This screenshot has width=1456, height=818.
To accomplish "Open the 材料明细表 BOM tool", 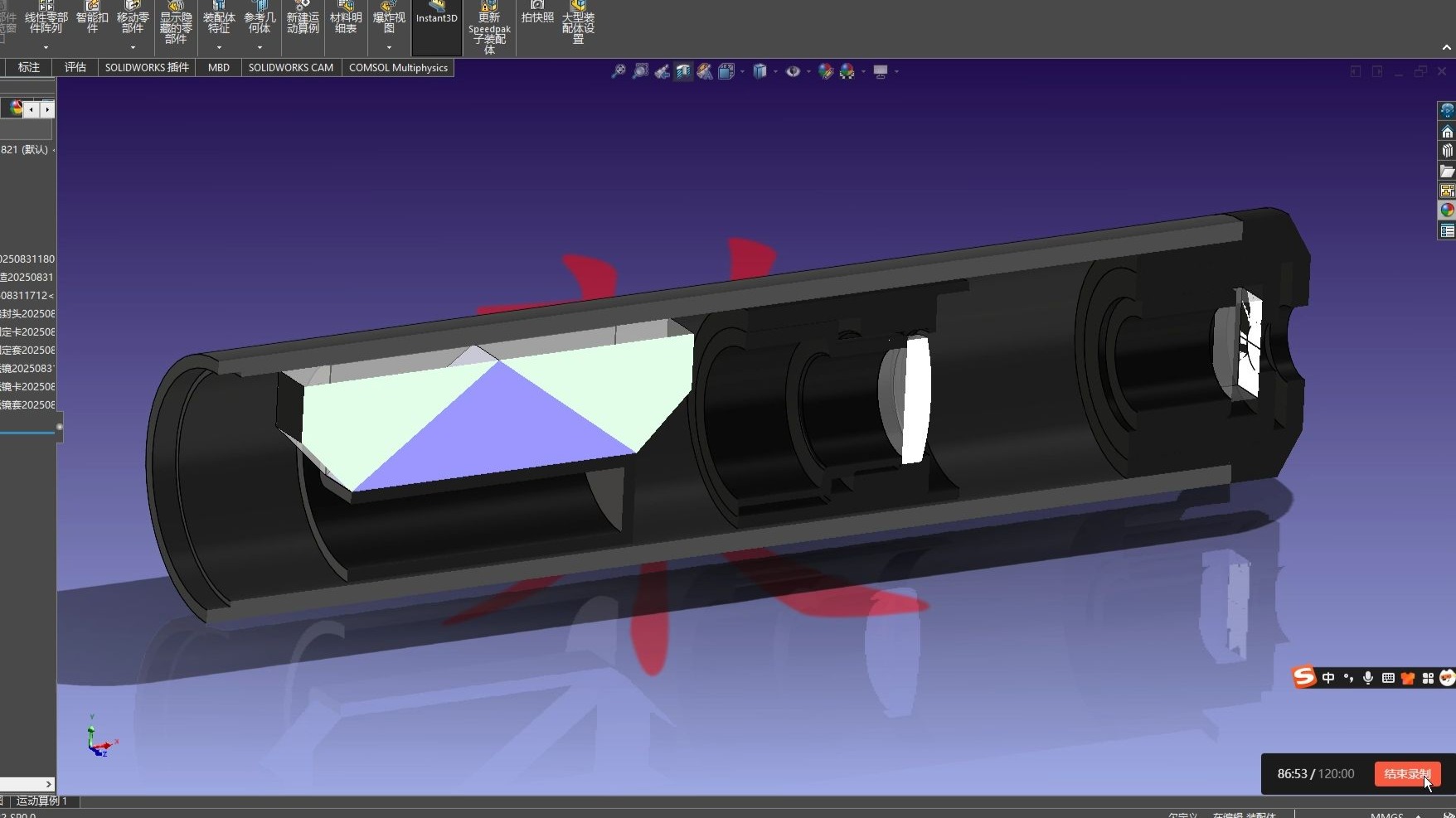I will tap(345, 20).
